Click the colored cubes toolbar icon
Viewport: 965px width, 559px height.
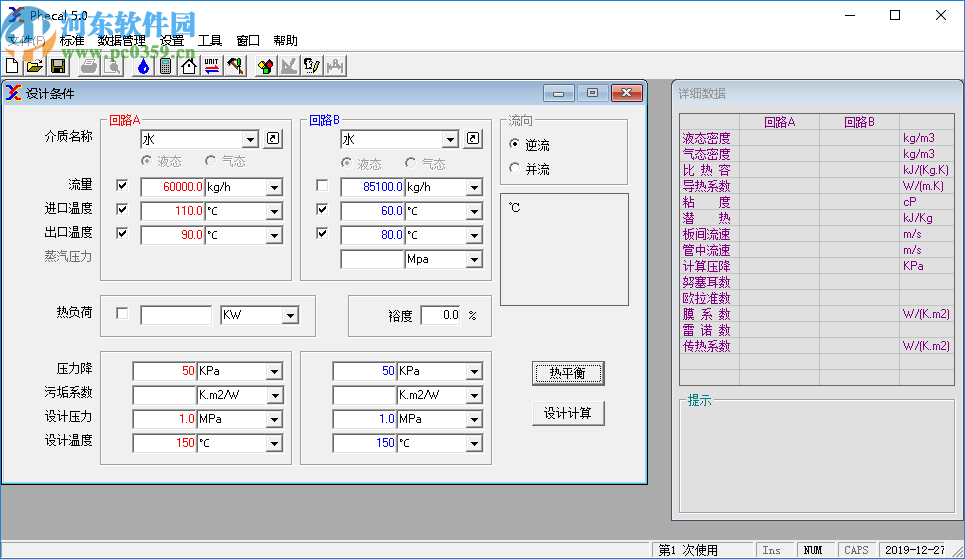265,66
